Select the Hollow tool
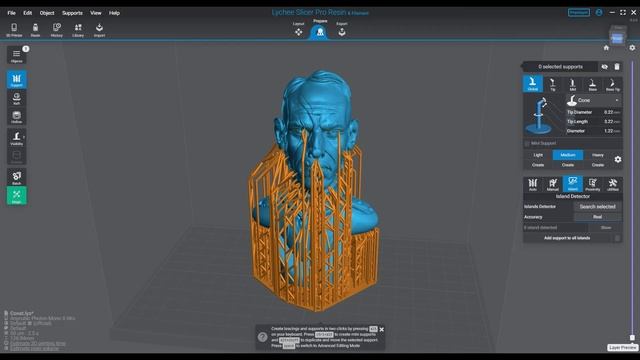 coord(17,117)
